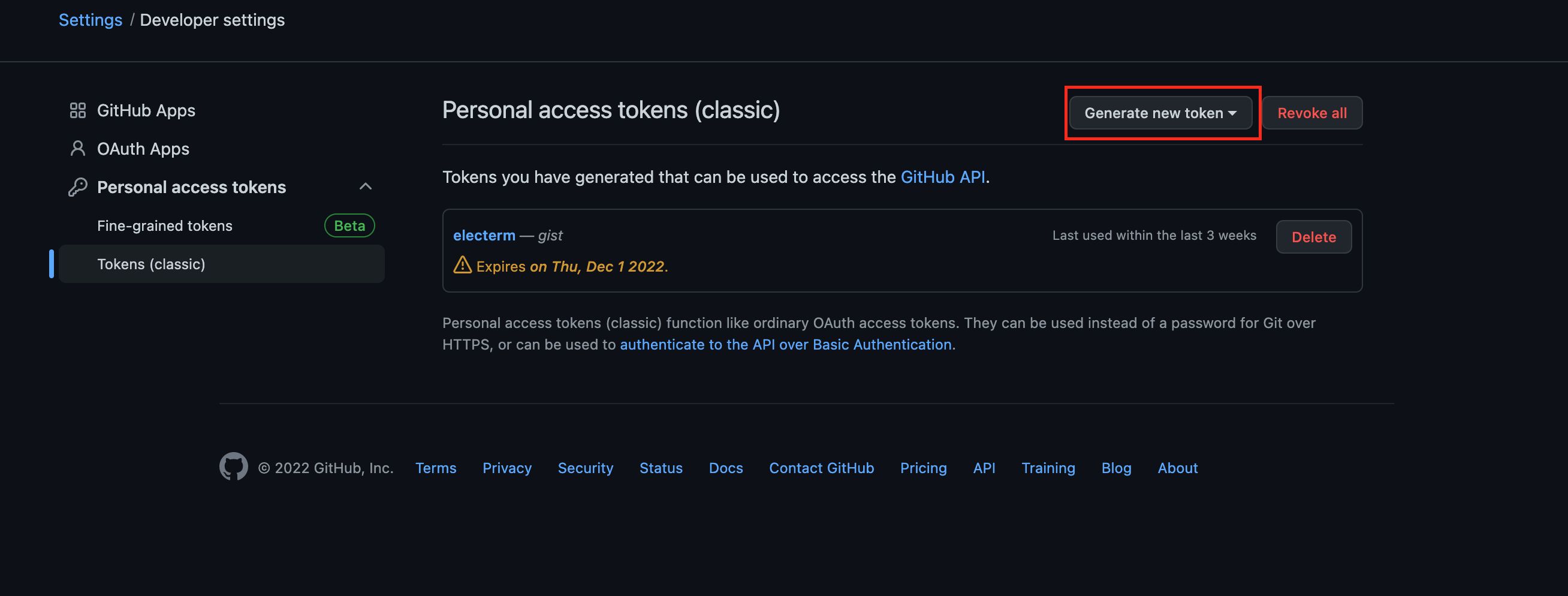The width and height of the screenshot is (1568, 596).
Task: Click the Revoke all button
Action: (1311, 113)
